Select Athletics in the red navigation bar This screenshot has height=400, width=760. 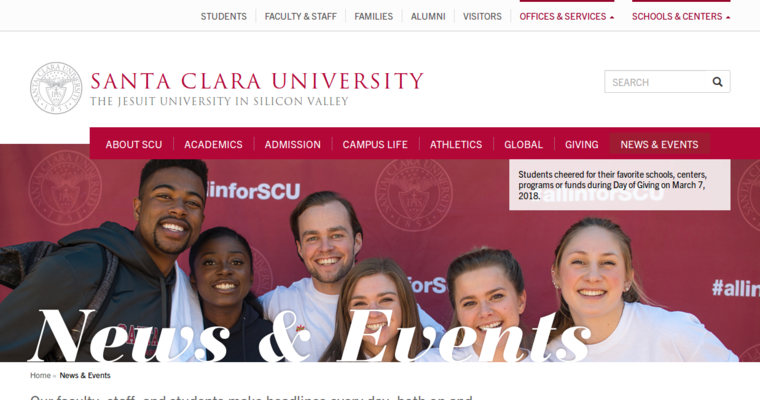coord(456,144)
